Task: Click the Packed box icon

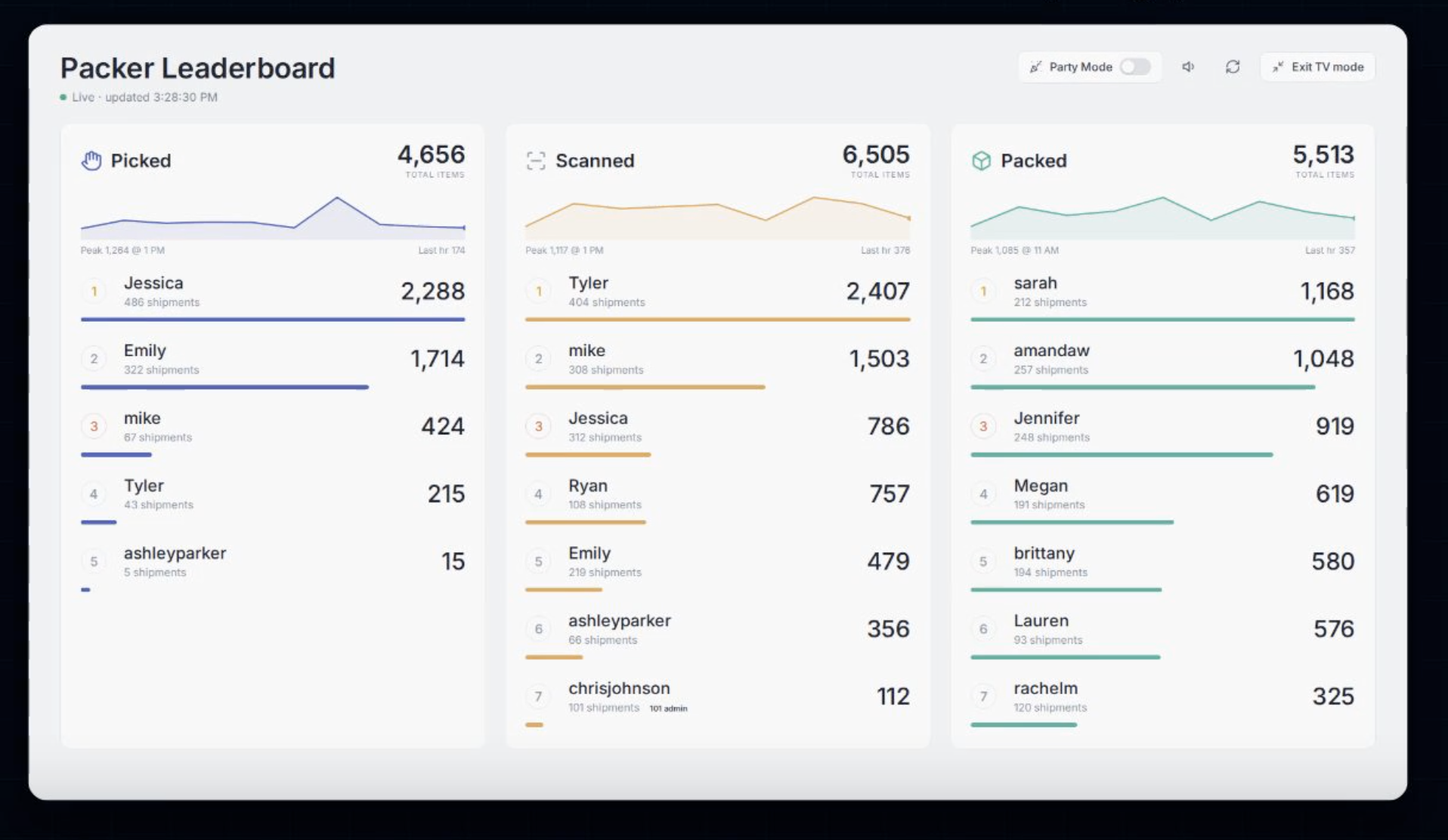Action: point(981,160)
